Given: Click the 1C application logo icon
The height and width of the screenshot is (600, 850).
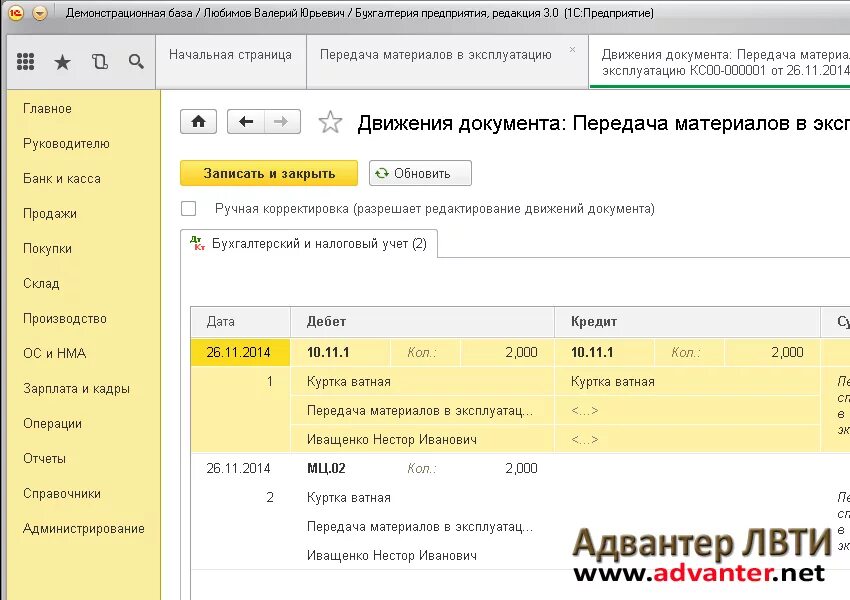Looking at the screenshot, I should (16, 12).
